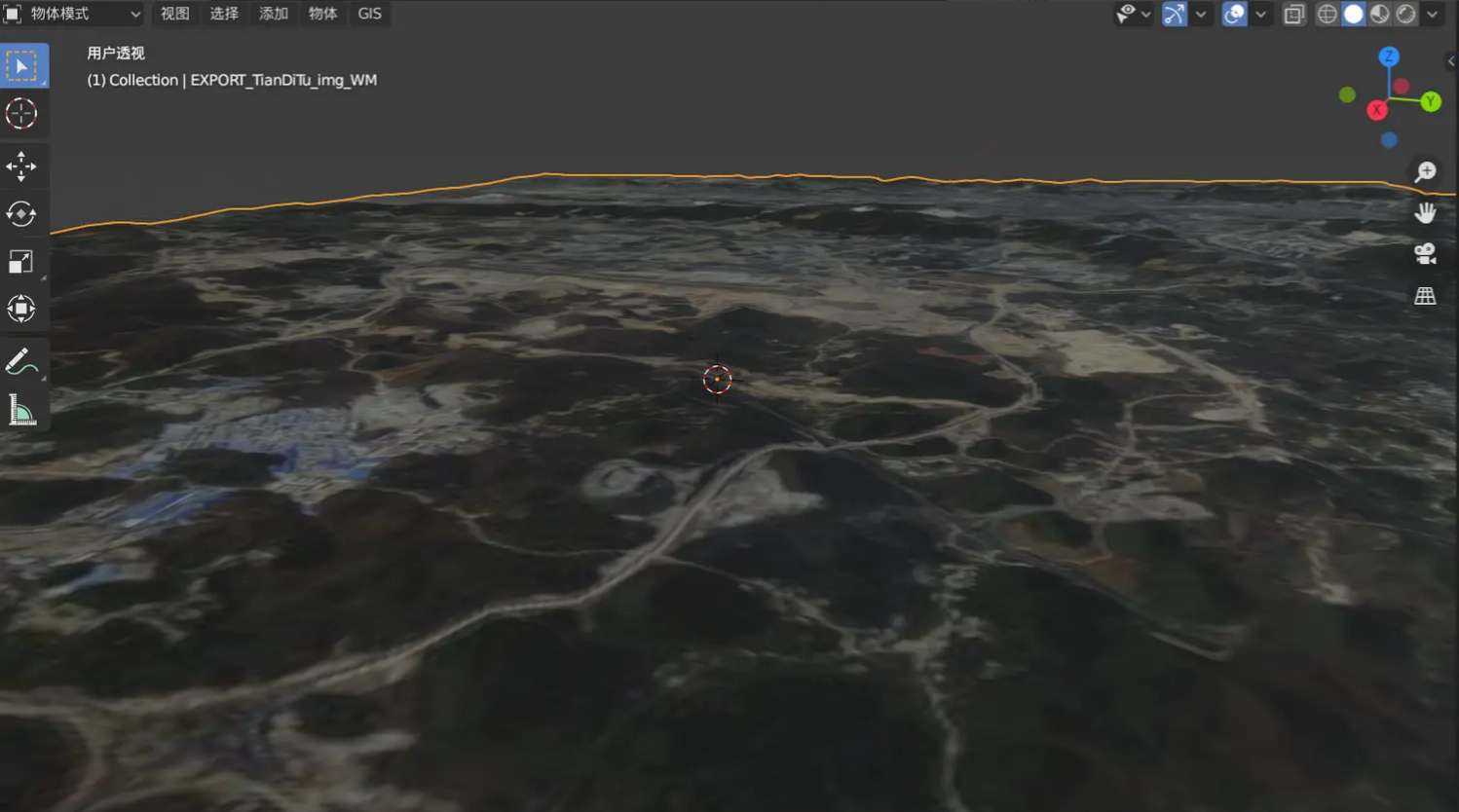Snap view to negative Y gizmo dot
The height and width of the screenshot is (812, 1459).
[1347, 94]
